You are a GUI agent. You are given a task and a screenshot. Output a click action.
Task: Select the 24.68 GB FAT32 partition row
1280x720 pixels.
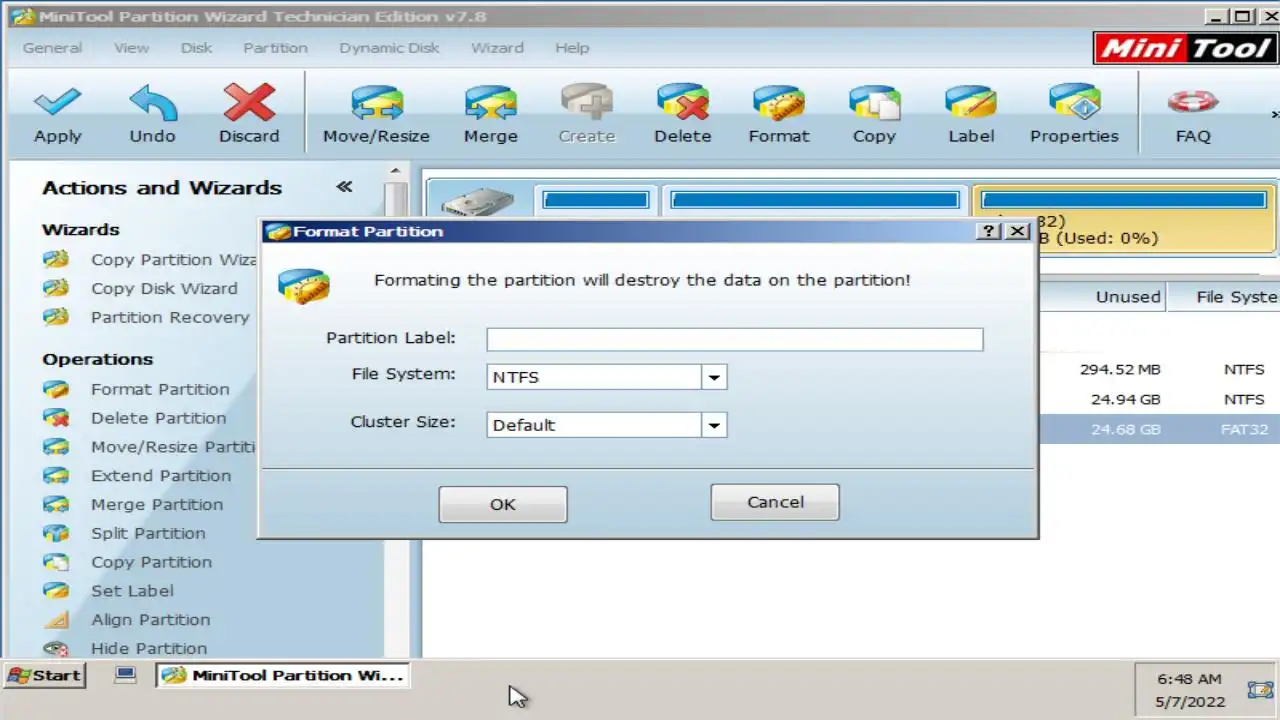pos(1159,429)
